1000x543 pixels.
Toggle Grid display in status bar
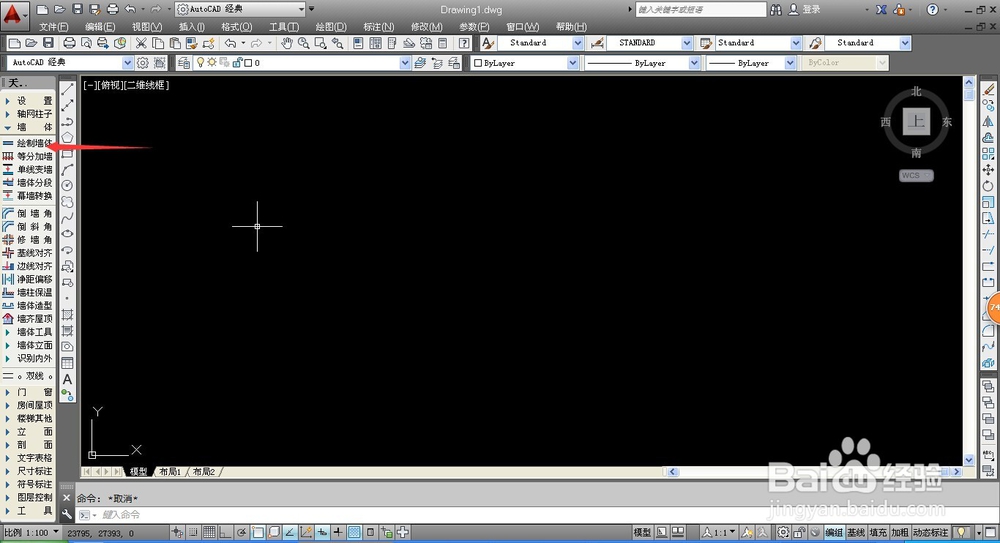click(209, 532)
